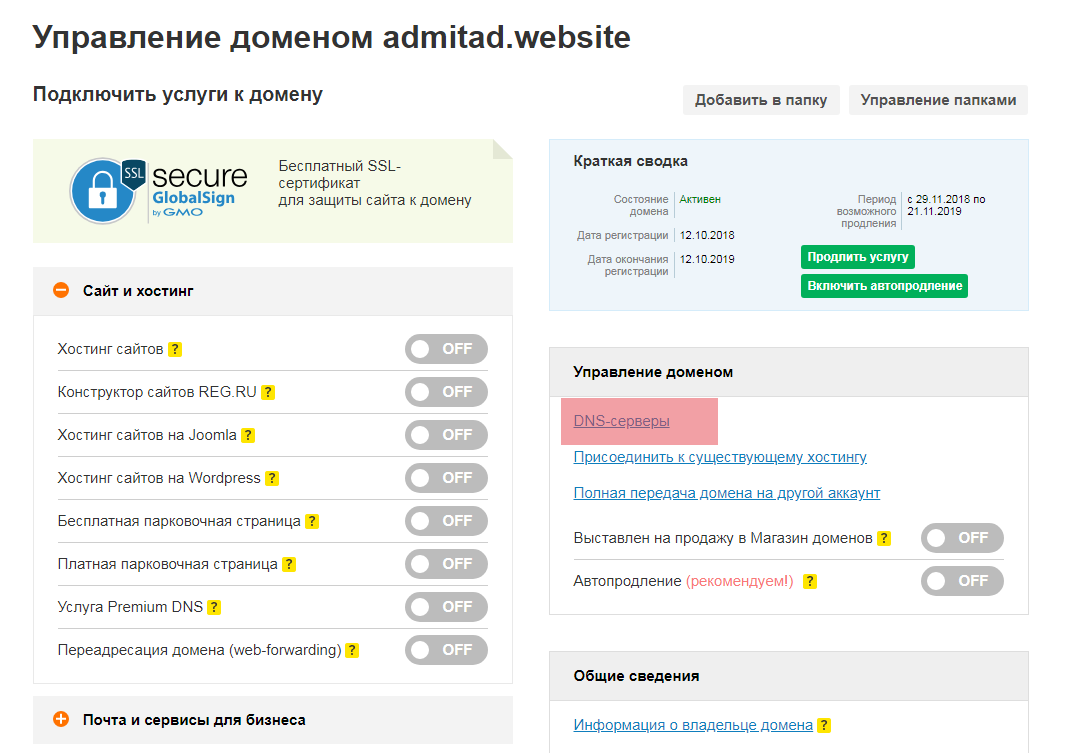The image size is (1074, 753).
Task: Open the DNS-серверы link
Action: point(621,421)
